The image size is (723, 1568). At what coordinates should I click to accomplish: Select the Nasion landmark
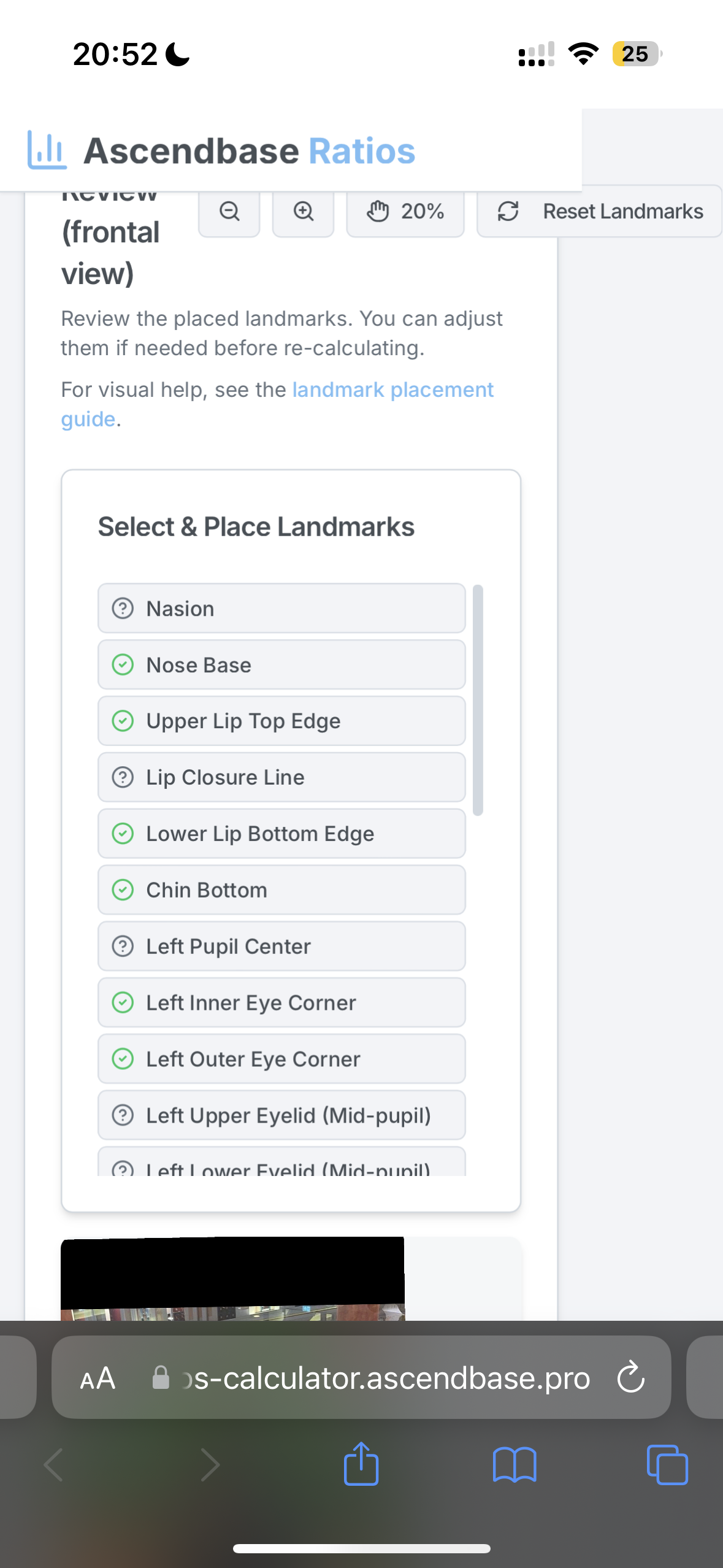coord(281,609)
